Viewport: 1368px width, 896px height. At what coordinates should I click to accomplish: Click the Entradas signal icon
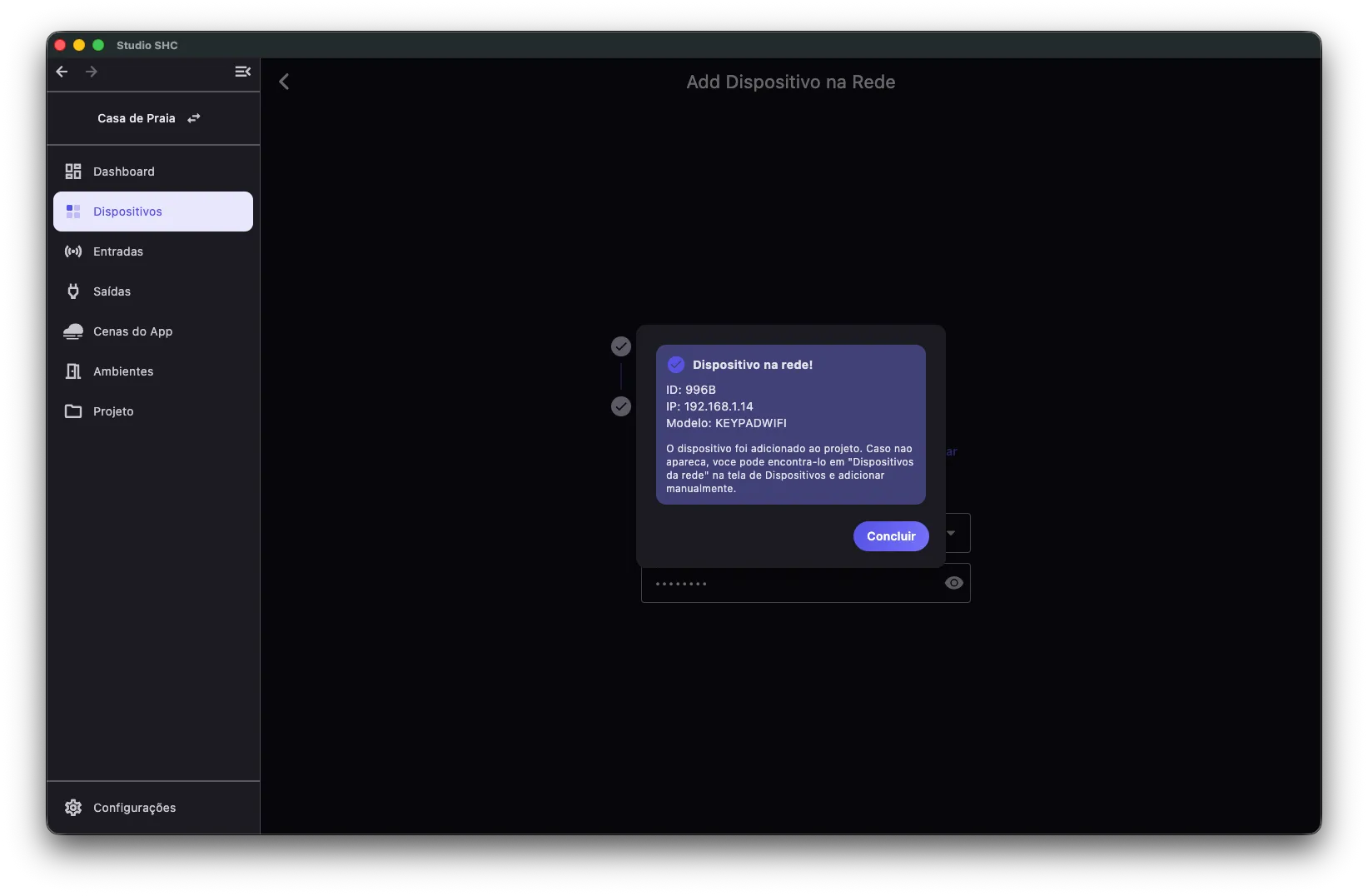(x=73, y=251)
